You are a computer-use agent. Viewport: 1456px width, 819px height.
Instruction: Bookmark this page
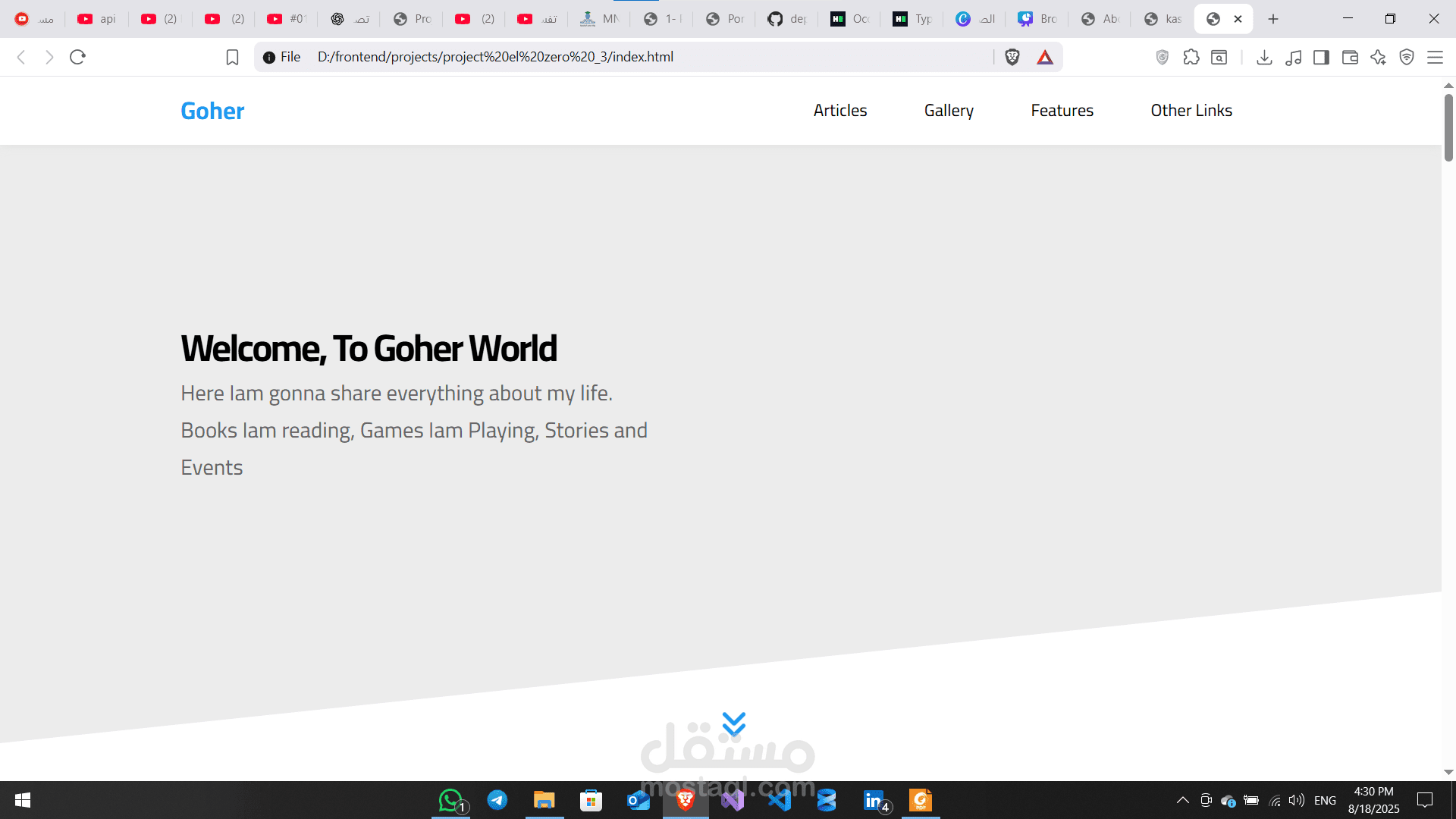[x=232, y=57]
